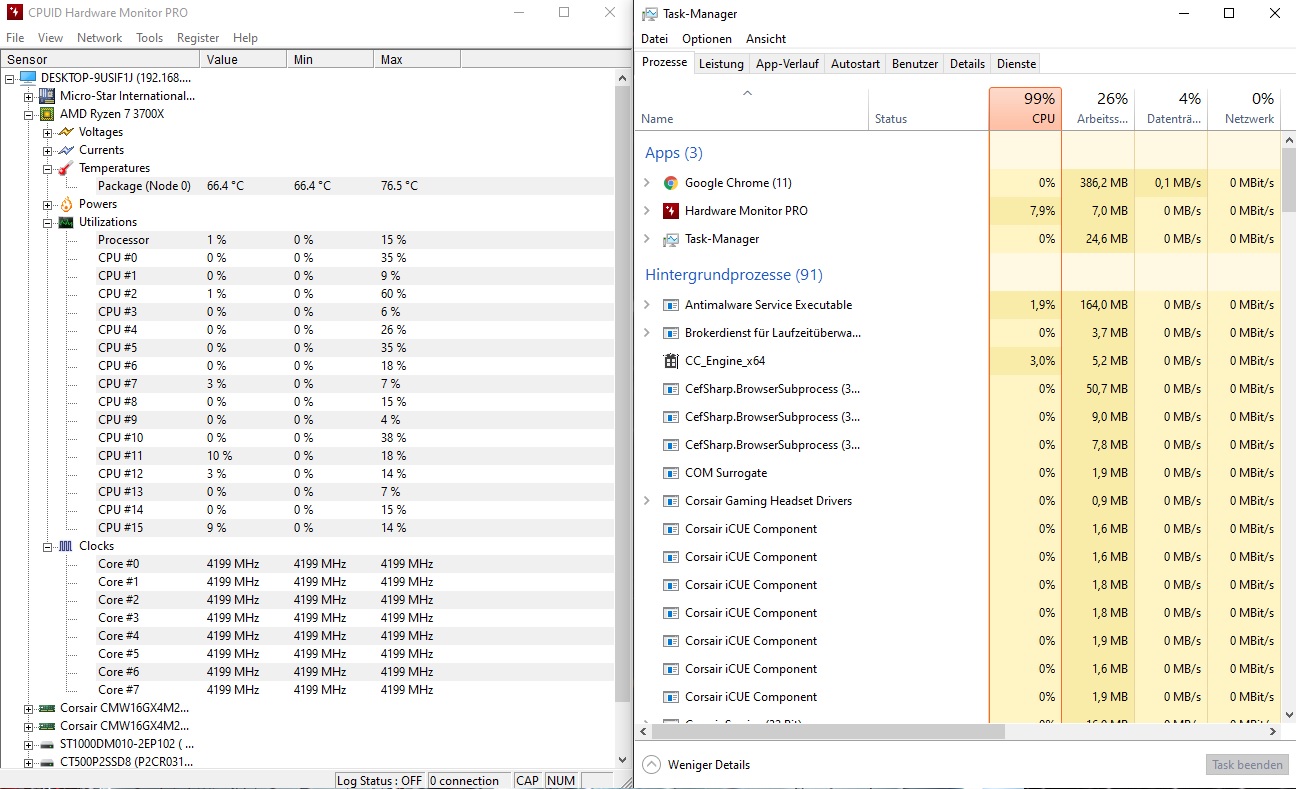Image resolution: width=1296 pixels, height=789 pixels.
Task: Click the first Corsair CMW16GX4M2 memory icon
Action: tap(47, 708)
